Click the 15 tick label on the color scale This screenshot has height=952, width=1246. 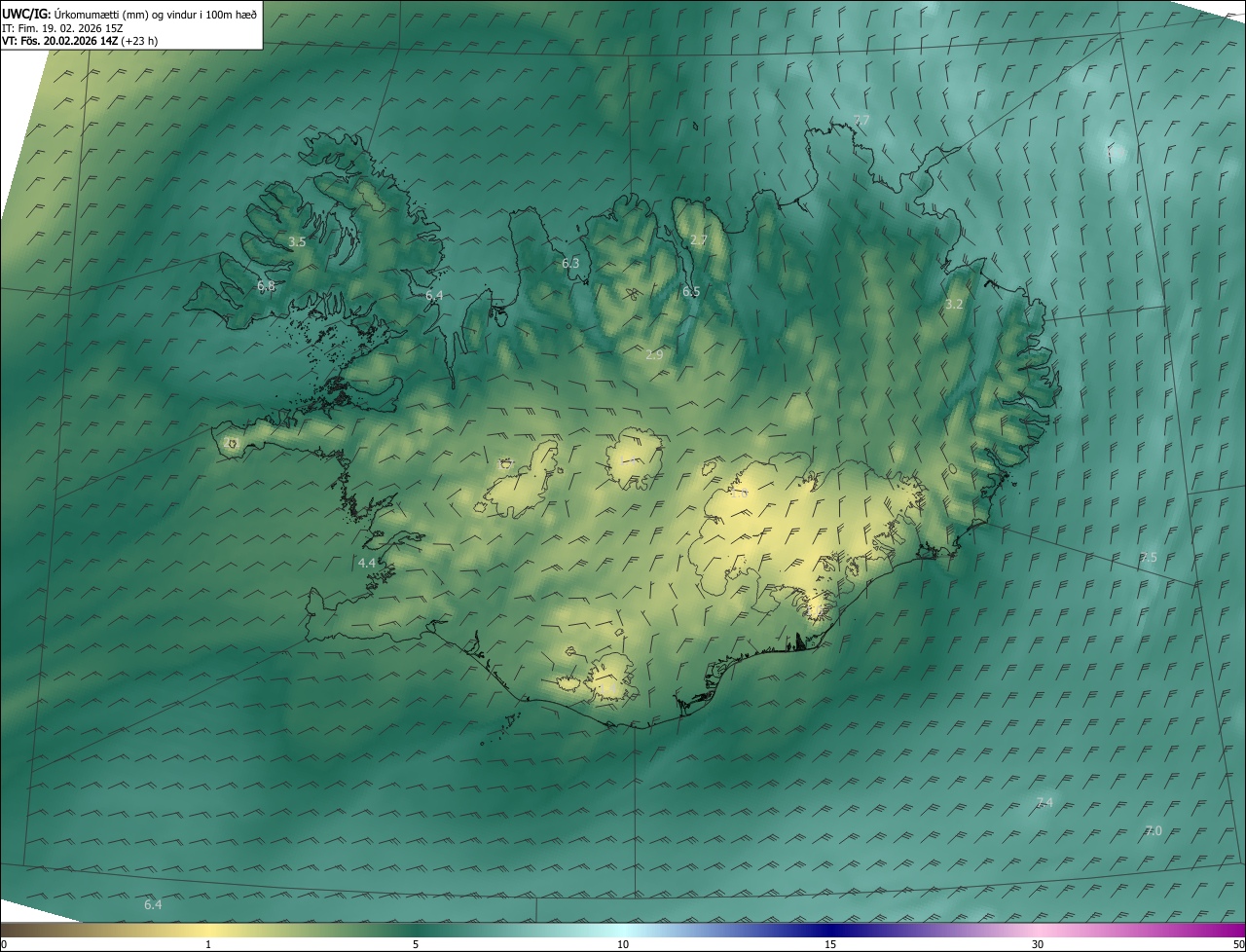point(830,944)
